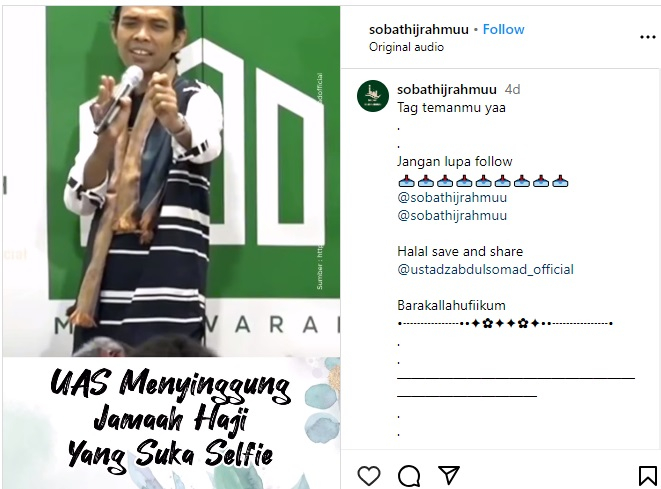Play or pause the speaker video
661x489 pixels.
click(x=171, y=181)
